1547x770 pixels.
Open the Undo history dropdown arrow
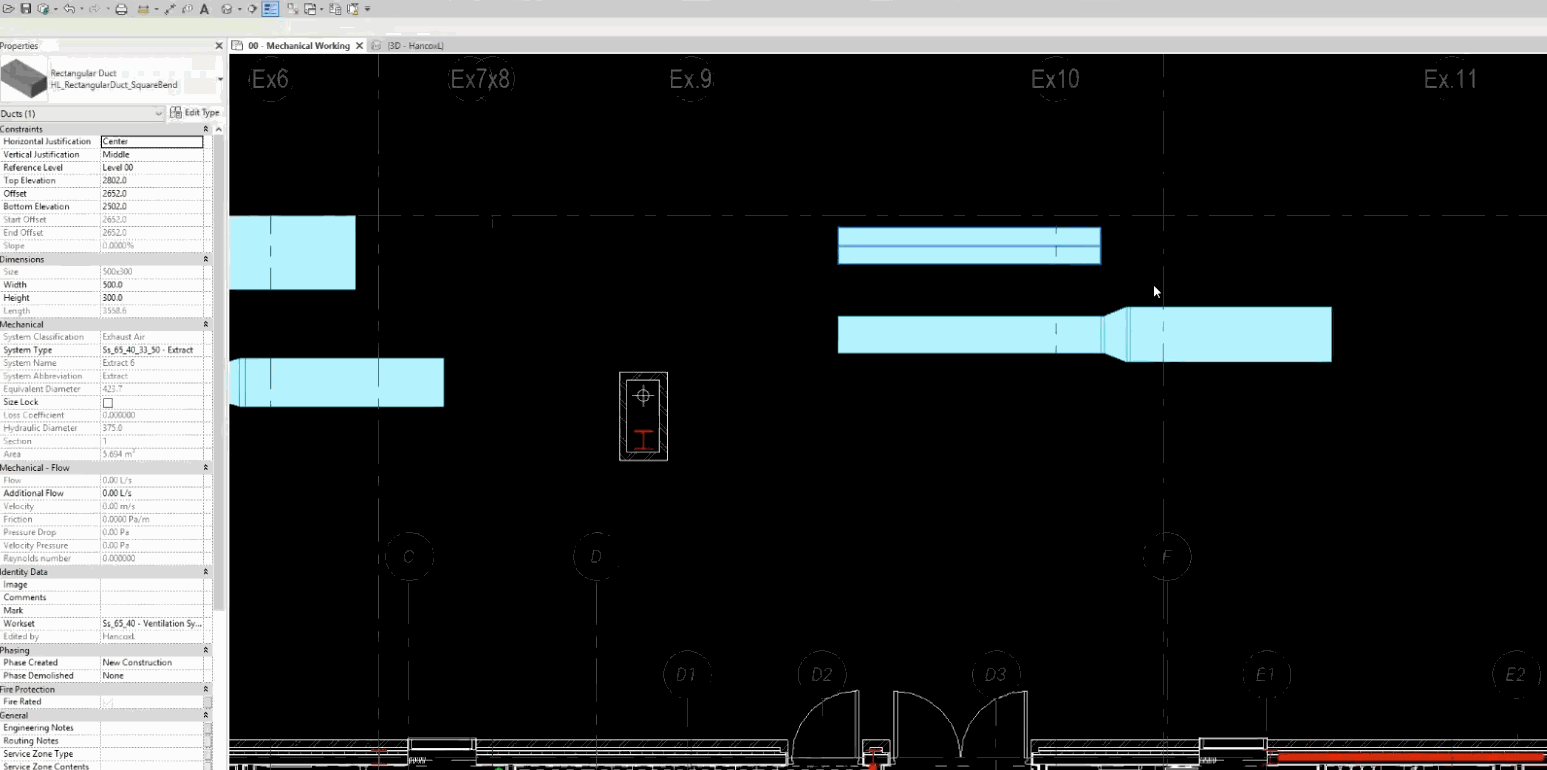80,10
